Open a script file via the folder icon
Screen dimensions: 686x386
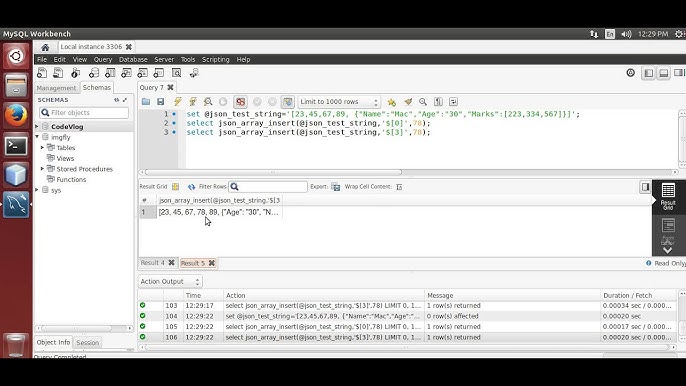[x=146, y=102]
